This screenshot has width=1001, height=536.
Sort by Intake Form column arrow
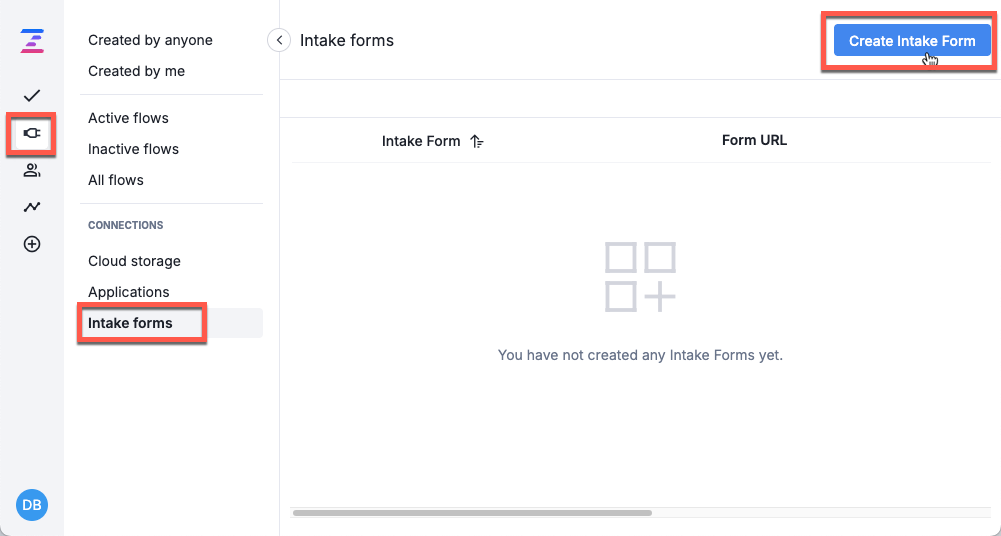pyautogui.click(x=477, y=142)
